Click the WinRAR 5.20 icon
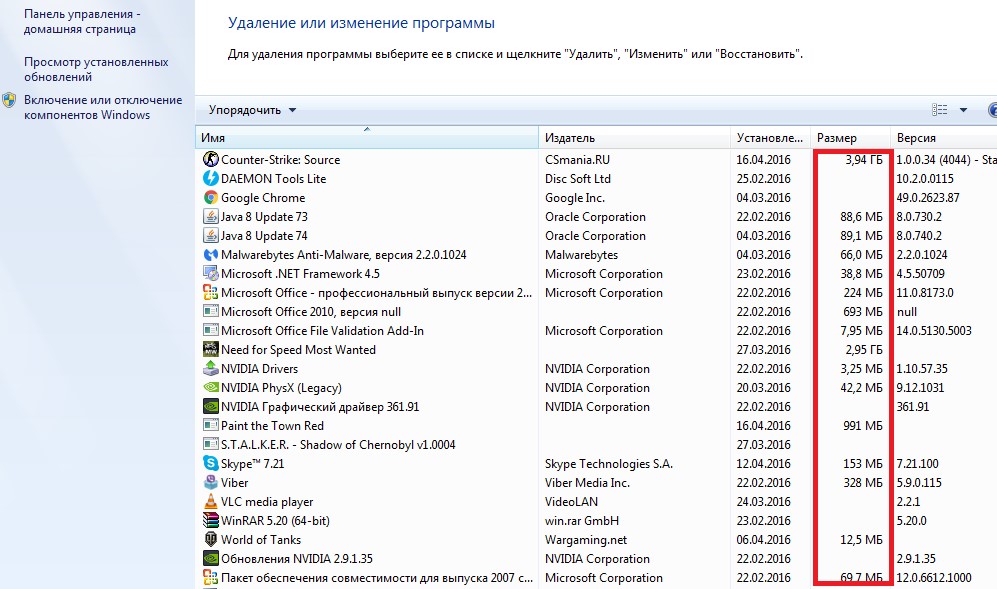This screenshot has height=589, width=997. pos(210,521)
